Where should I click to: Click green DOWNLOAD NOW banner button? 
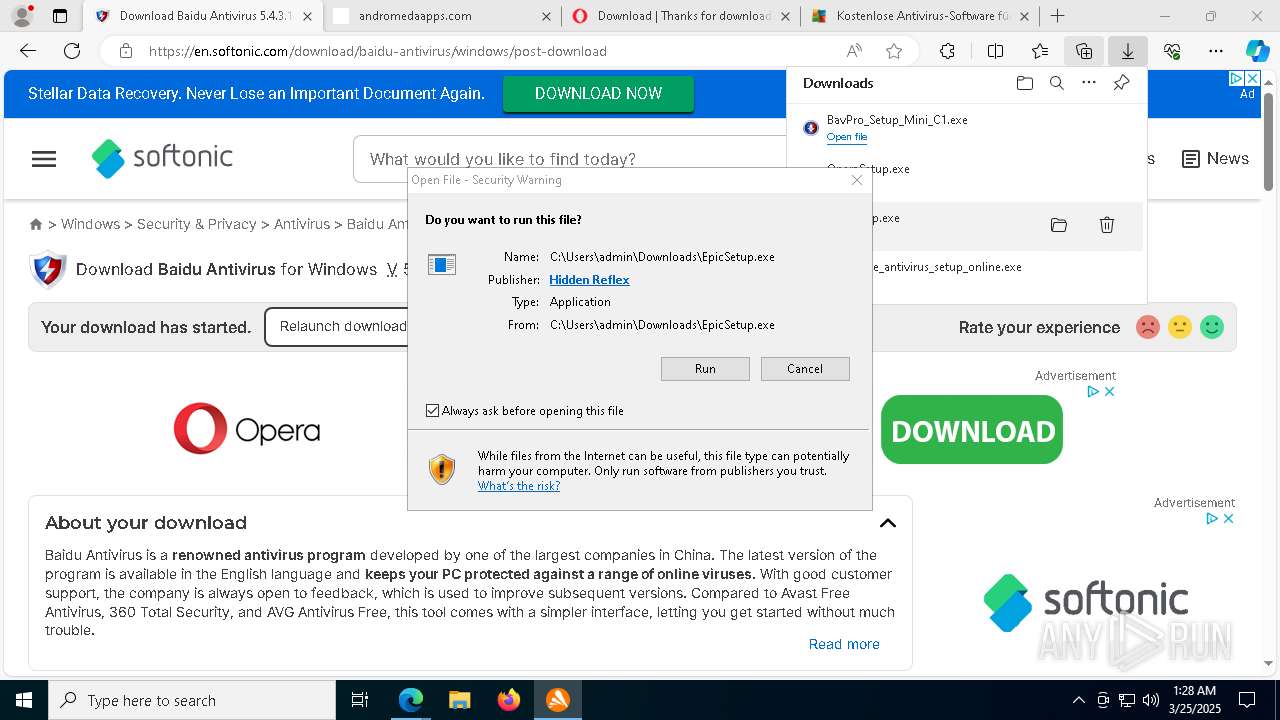click(x=598, y=93)
